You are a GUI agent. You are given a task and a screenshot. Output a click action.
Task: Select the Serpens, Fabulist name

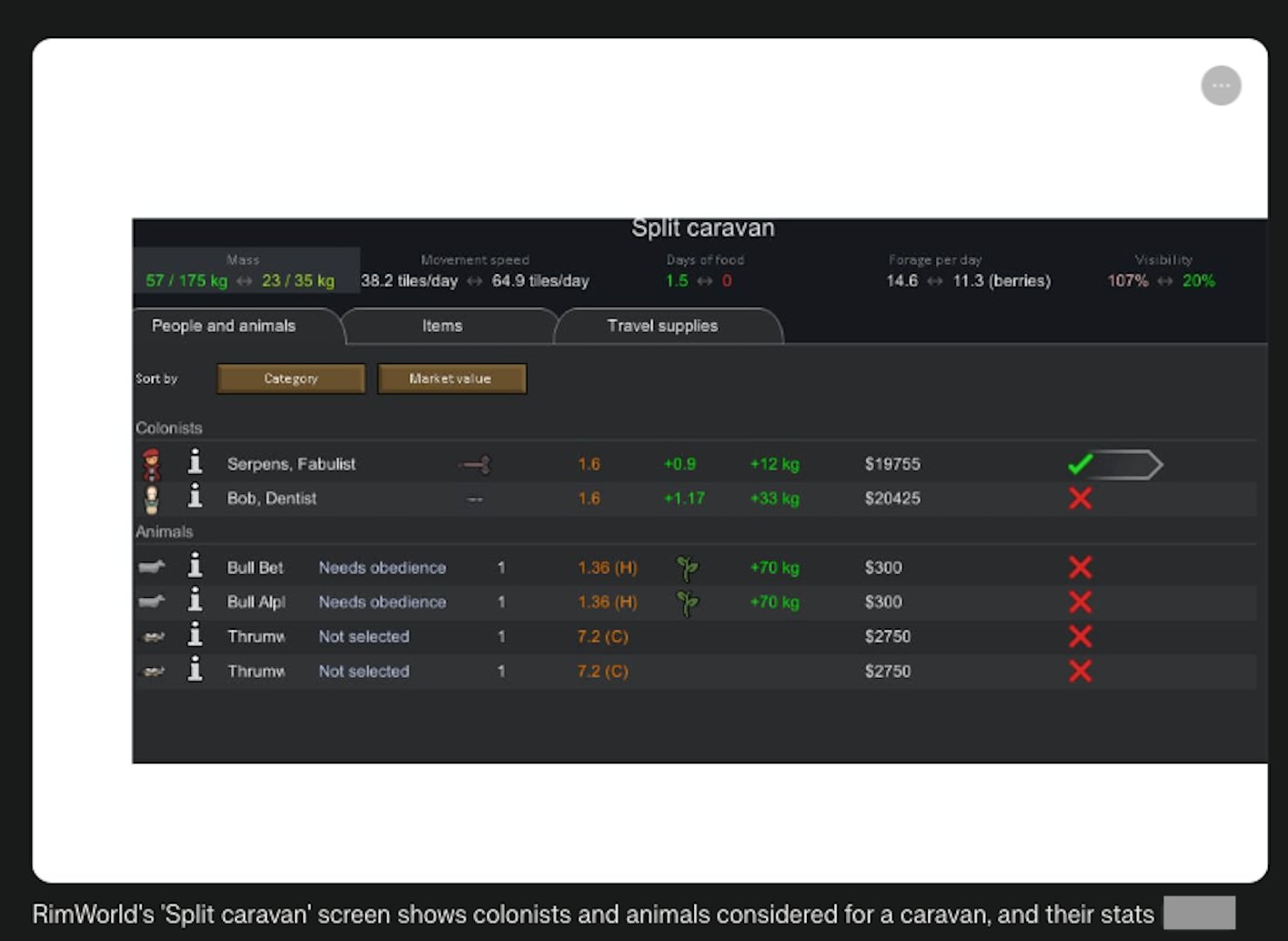(291, 464)
